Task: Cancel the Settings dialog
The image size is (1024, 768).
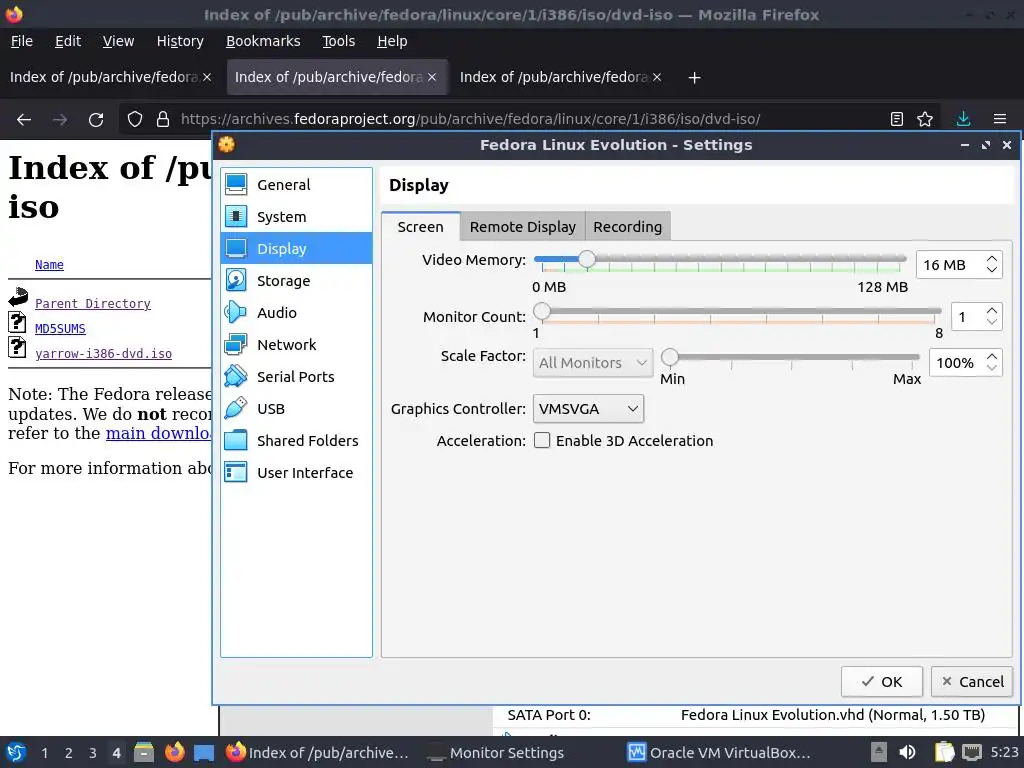Action: click(972, 682)
